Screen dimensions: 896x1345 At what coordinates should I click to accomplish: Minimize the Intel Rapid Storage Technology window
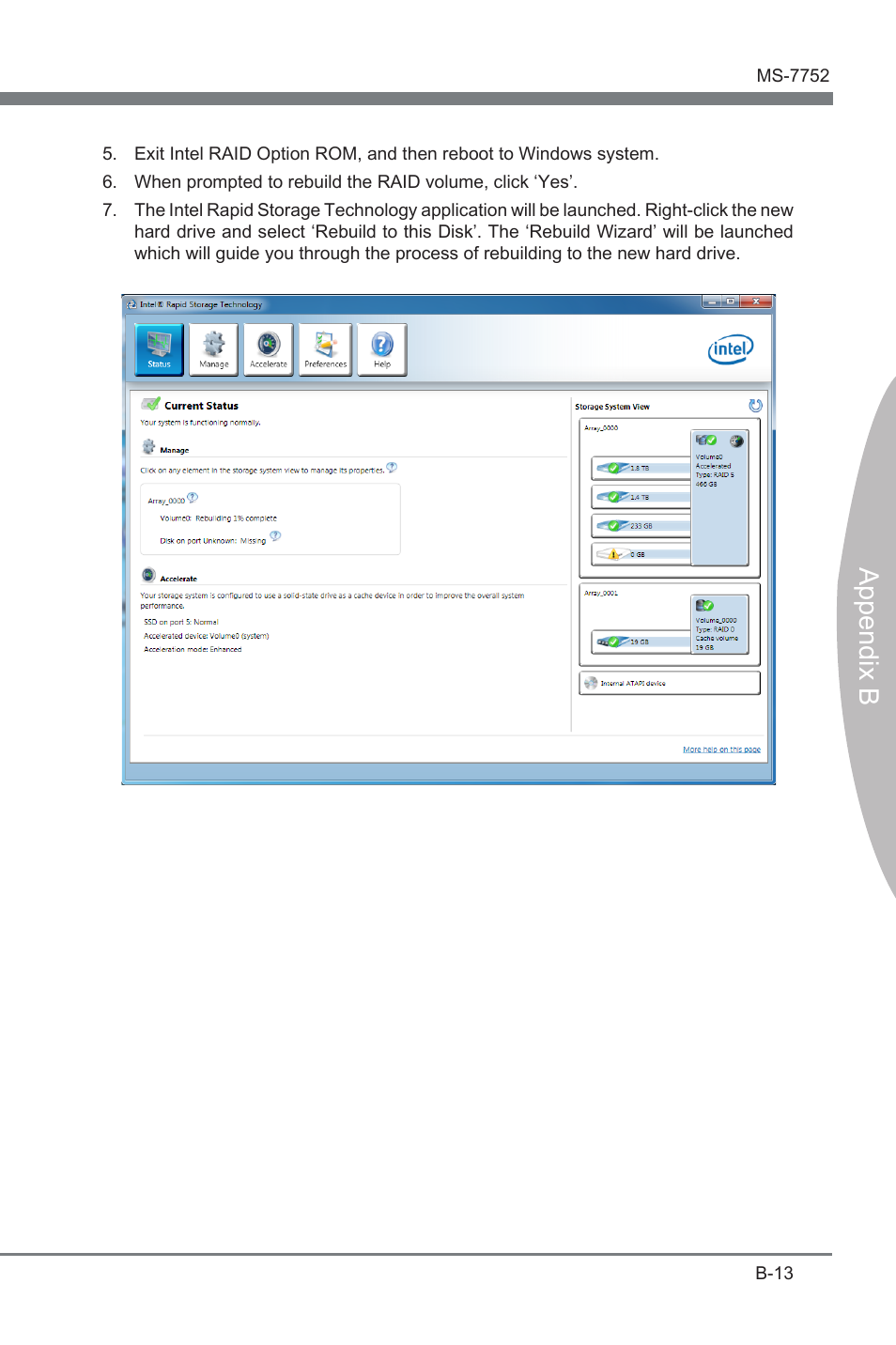(711, 301)
